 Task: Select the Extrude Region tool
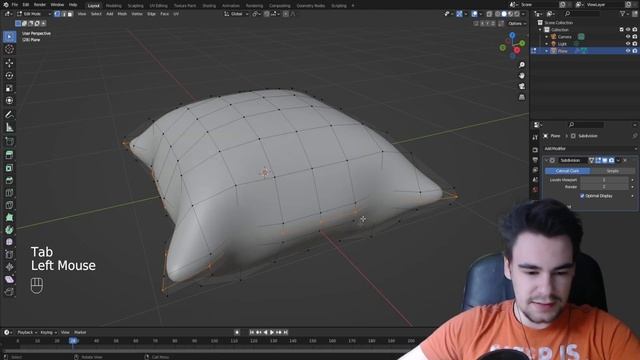coord(9,155)
